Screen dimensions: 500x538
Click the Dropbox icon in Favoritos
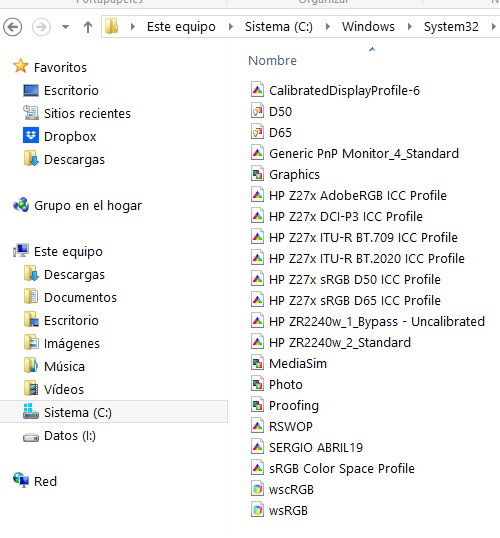pyautogui.click(x=31, y=135)
